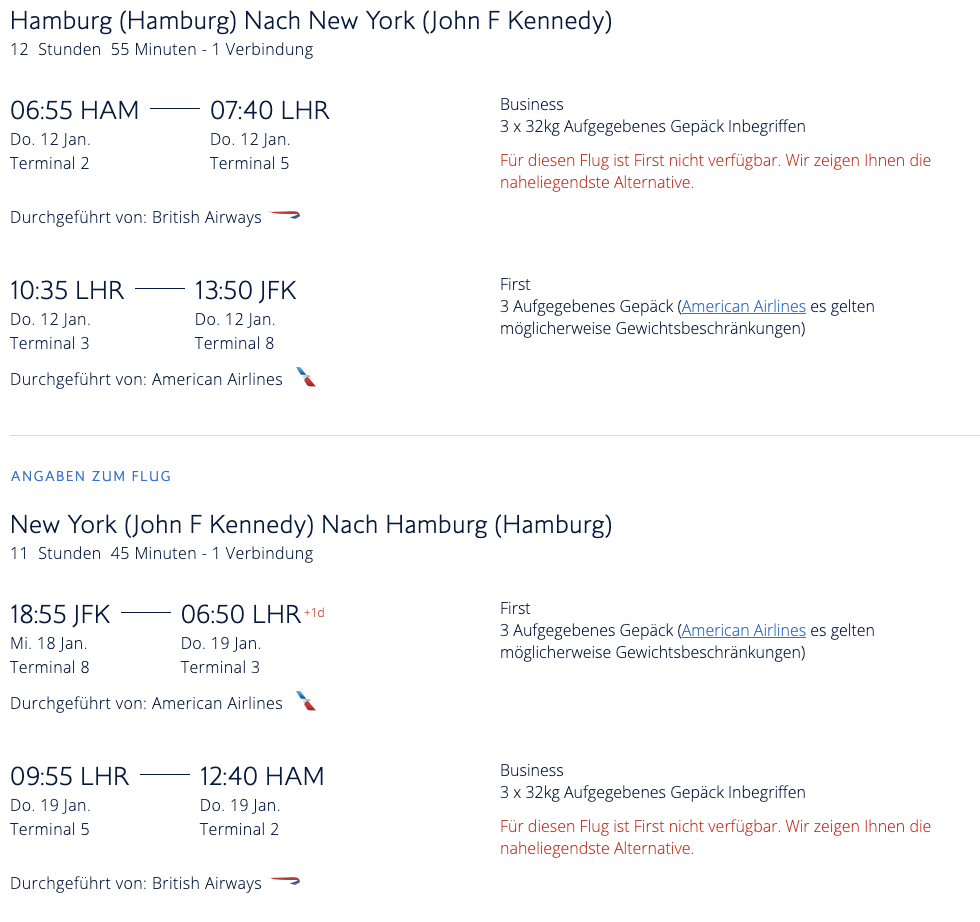Click the American Airlines logo on the LHR–JFK segment

click(x=306, y=378)
